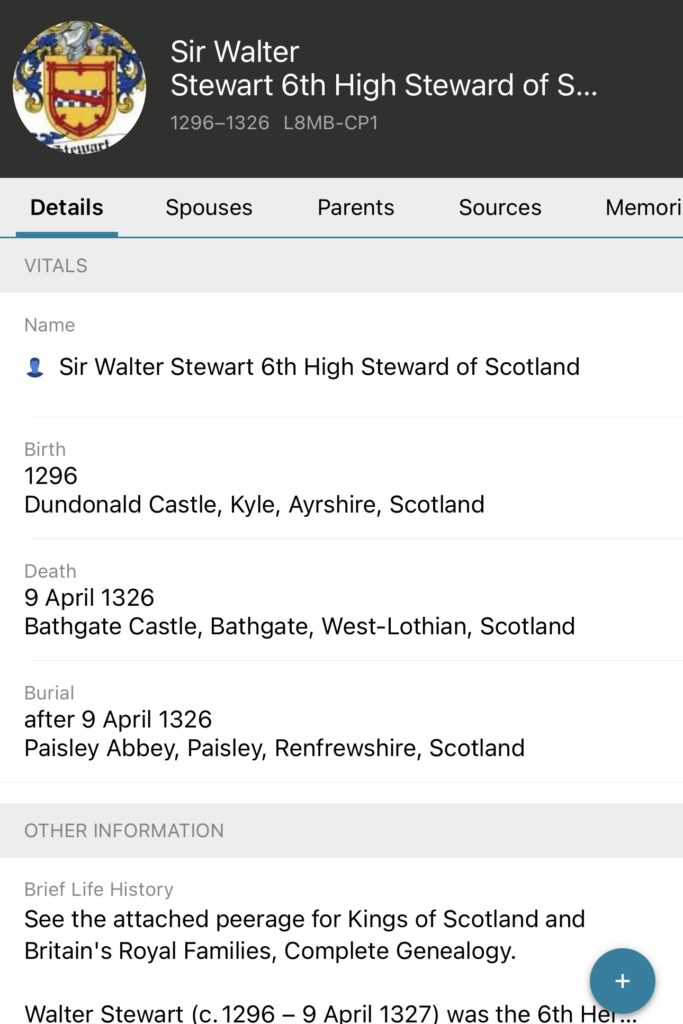The image size is (683, 1024).
Task: Tap Dundonald Castle birthplace text
Action: click(254, 504)
